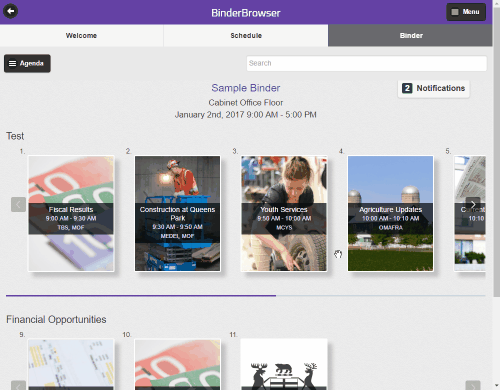500x390 pixels.
Task: Open the Youth Services card
Action: pyautogui.click(x=284, y=214)
